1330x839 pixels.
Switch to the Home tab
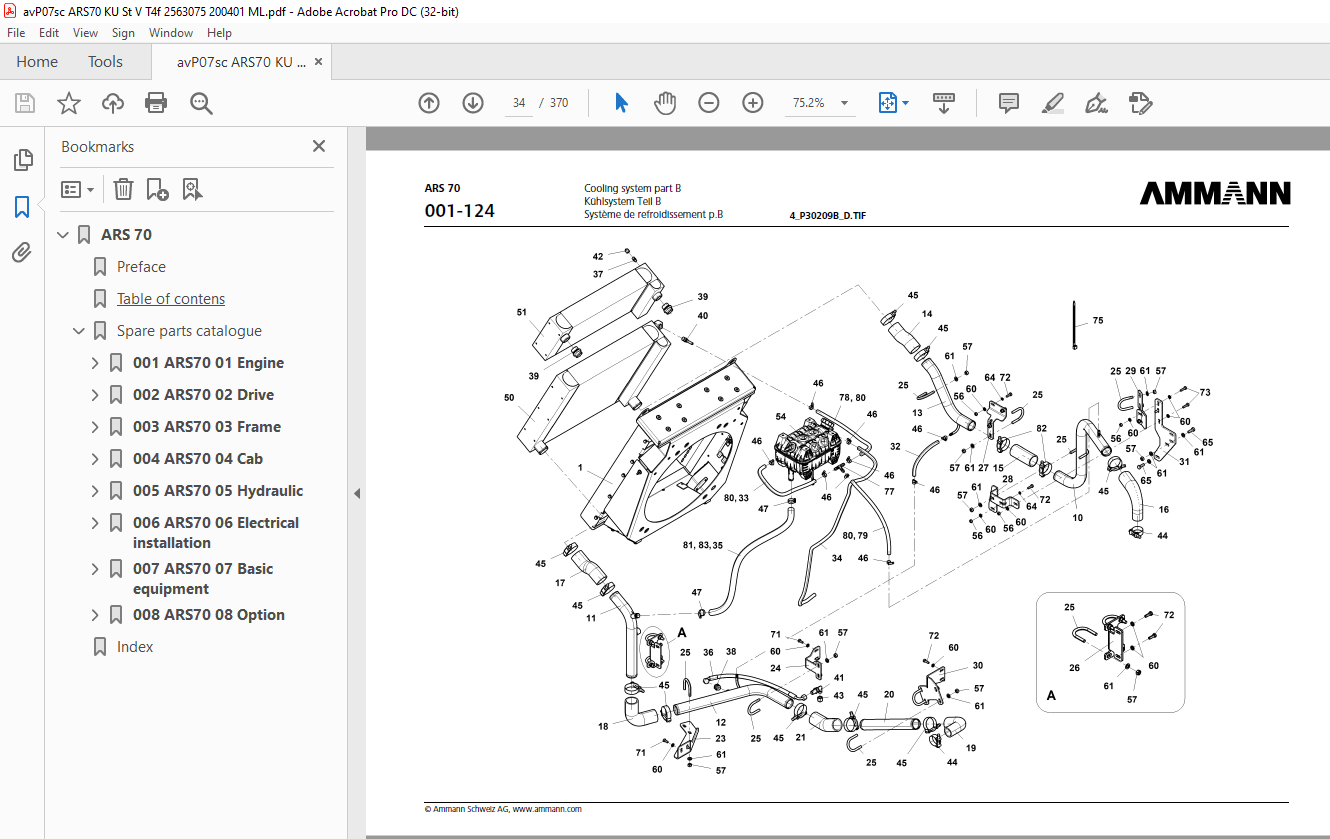point(37,62)
